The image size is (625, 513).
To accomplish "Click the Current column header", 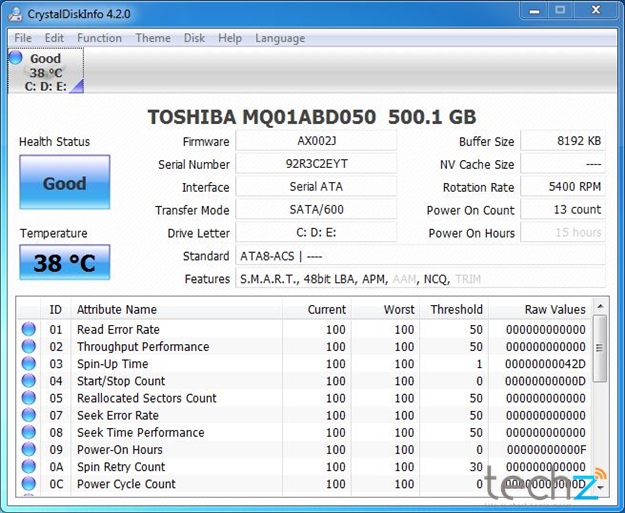I will [316, 309].
